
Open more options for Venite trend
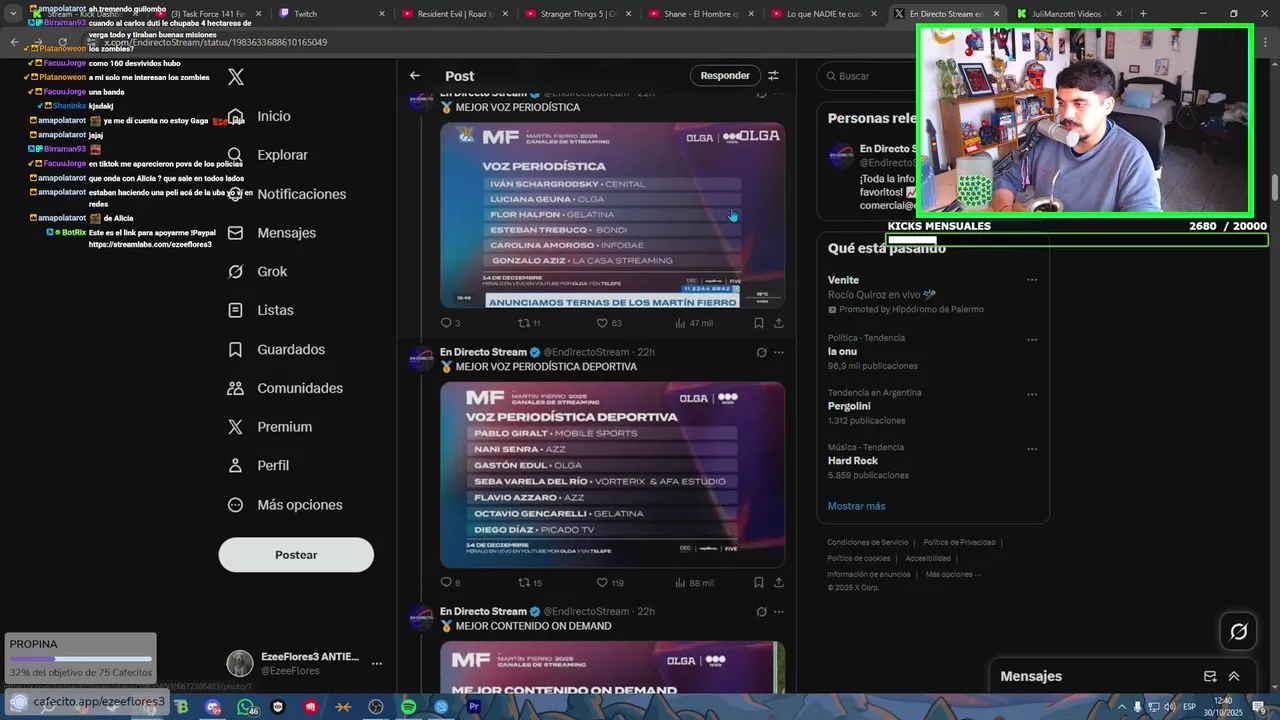click(1032, 280)
